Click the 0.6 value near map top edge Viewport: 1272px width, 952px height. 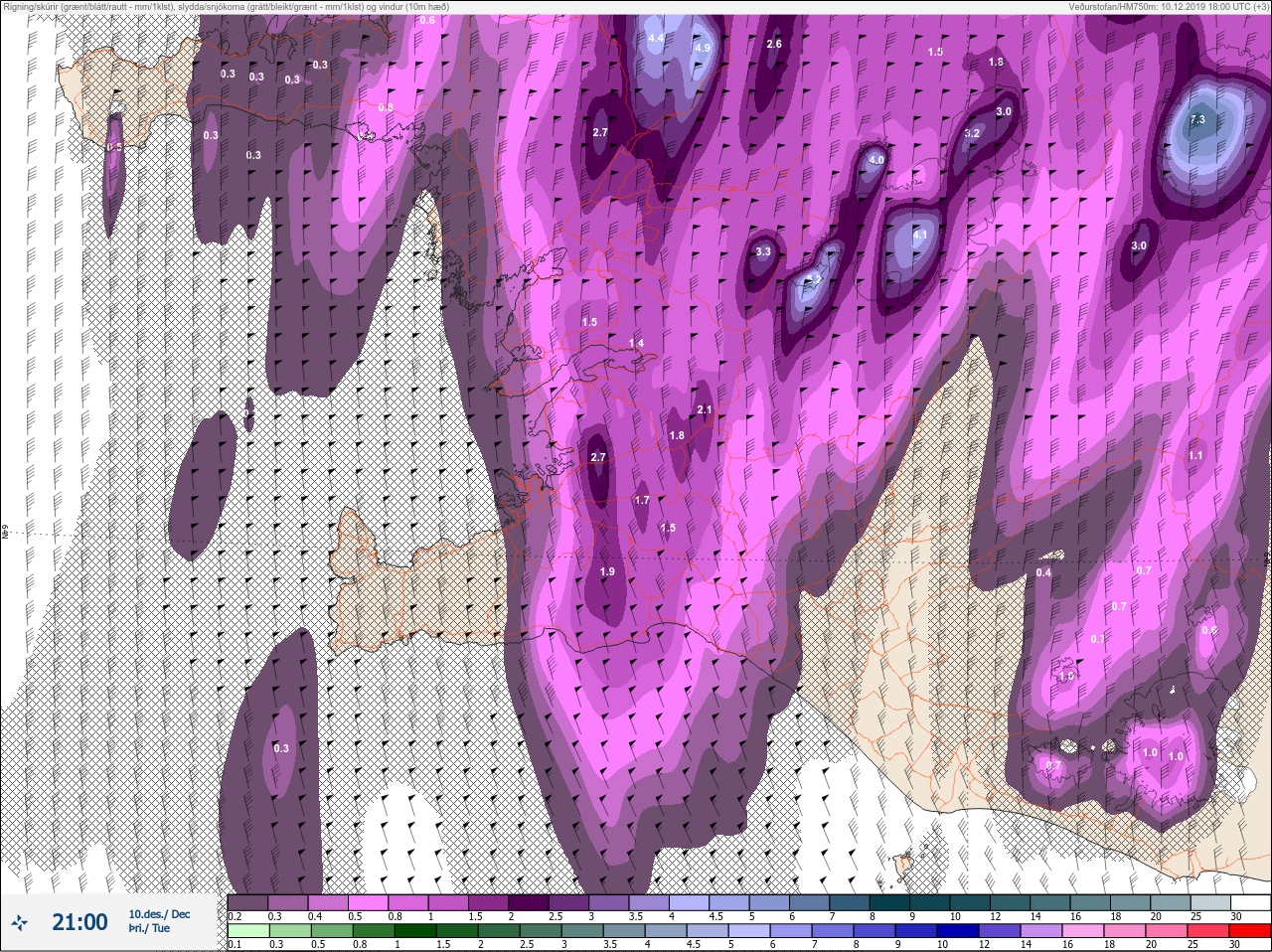427,20
